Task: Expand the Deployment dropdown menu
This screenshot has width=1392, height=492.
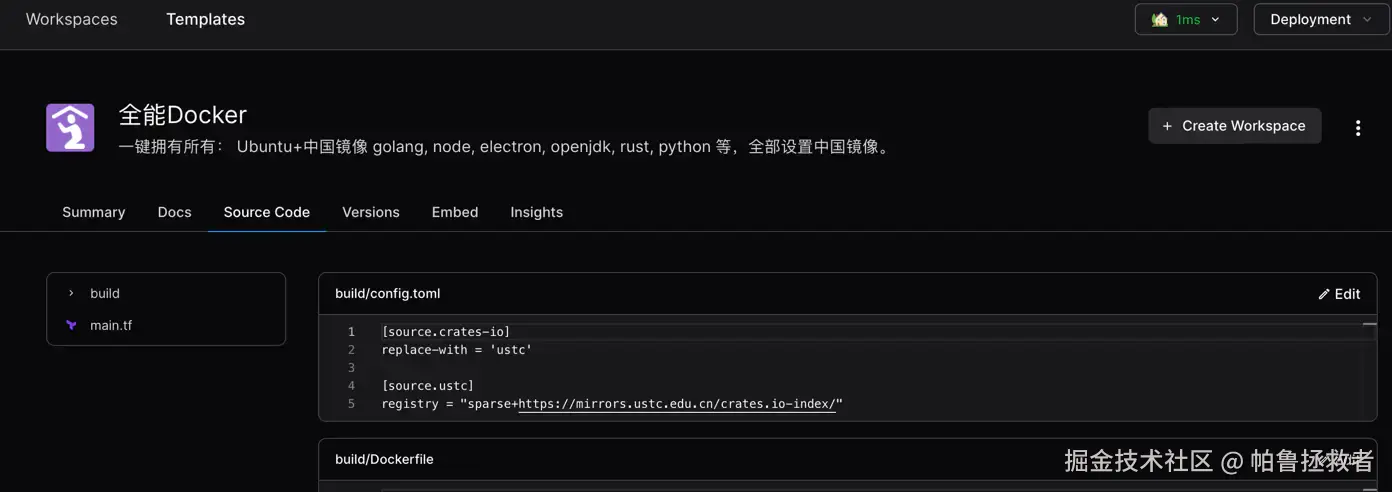Action: pyautogui.click(x=1319, y=20)
